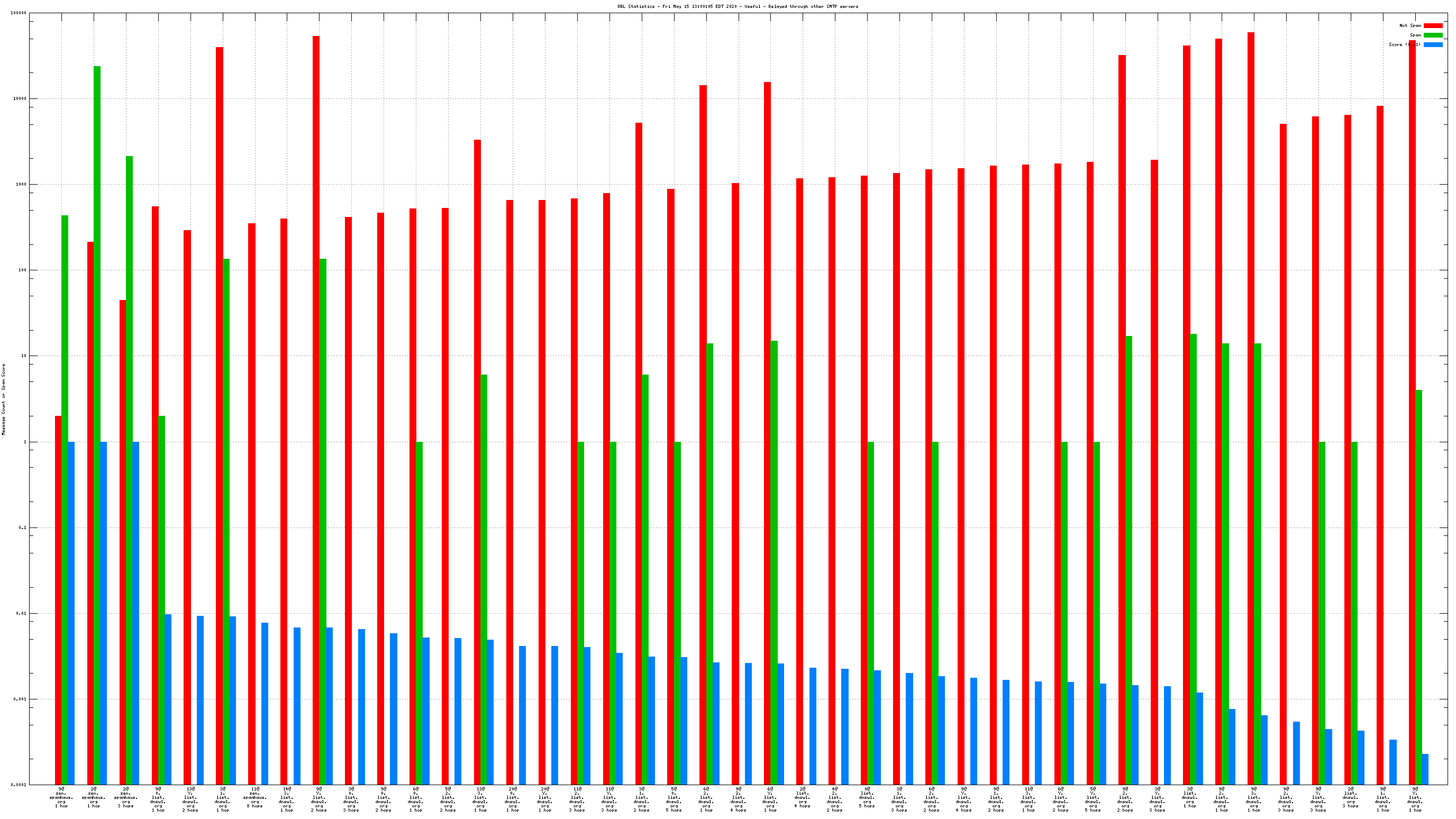Click the 1000 y-axis tick label
The width and height of the screenshot is (1456, 819).
click(21, 184)
